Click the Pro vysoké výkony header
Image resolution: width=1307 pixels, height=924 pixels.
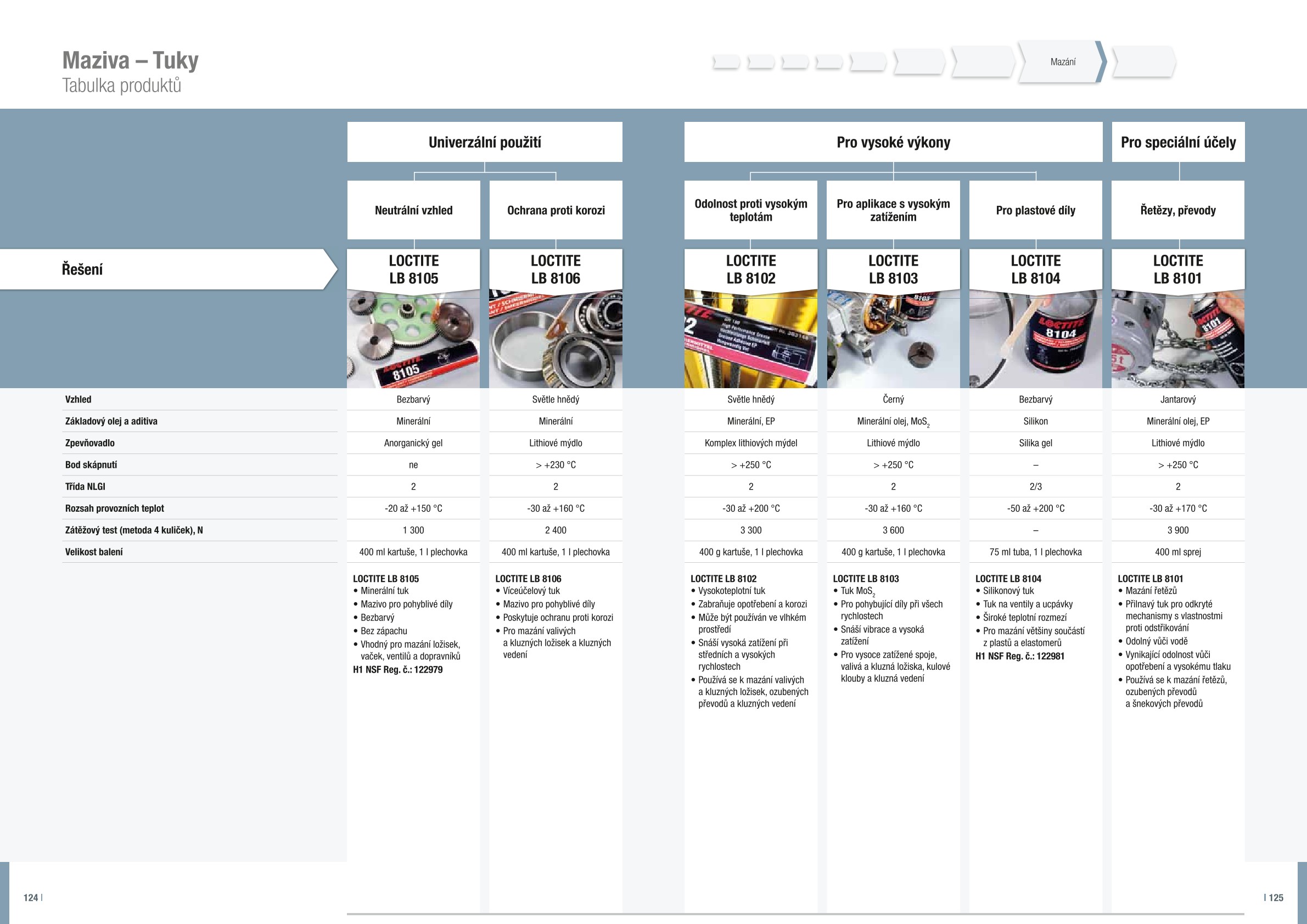click(893, 142)
